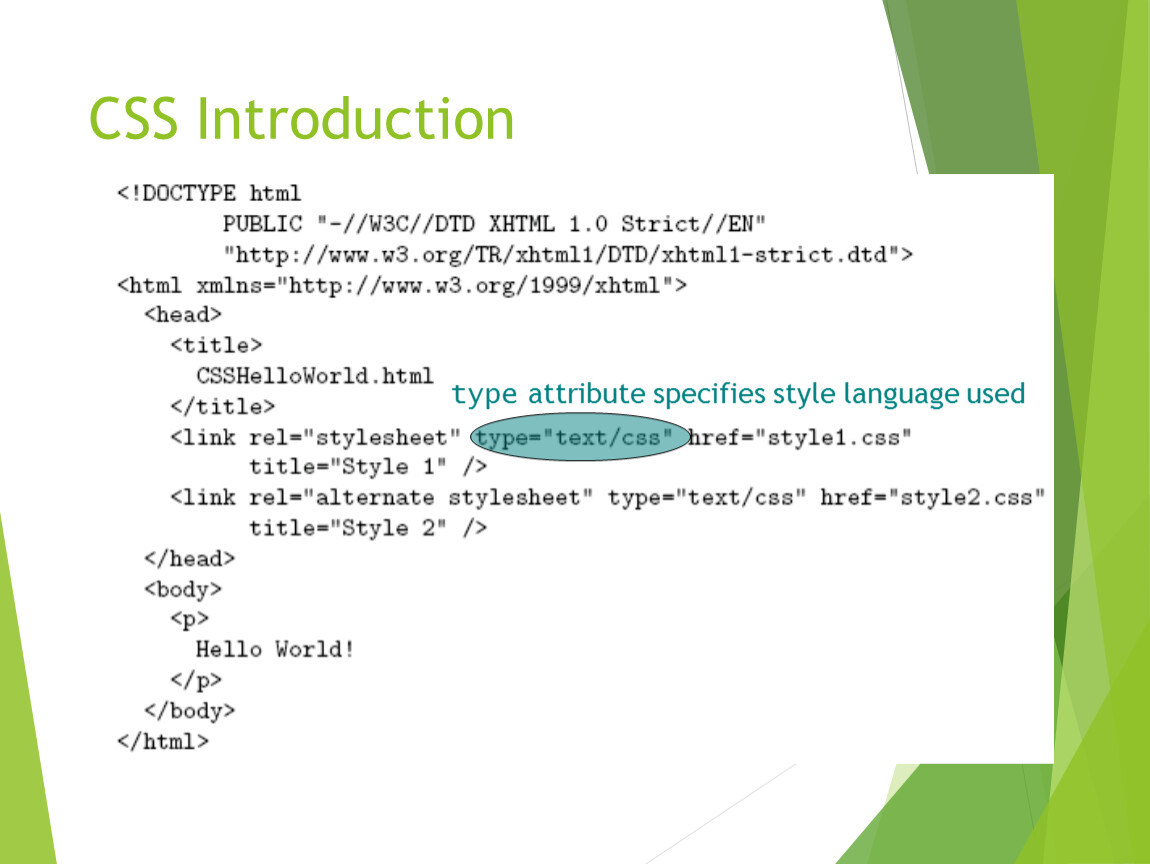This screenshot has width=1150, height=864.
Task: Click the '<!DOCTYPE html' line
Action: pyautogui.click(x=209, y=194)
